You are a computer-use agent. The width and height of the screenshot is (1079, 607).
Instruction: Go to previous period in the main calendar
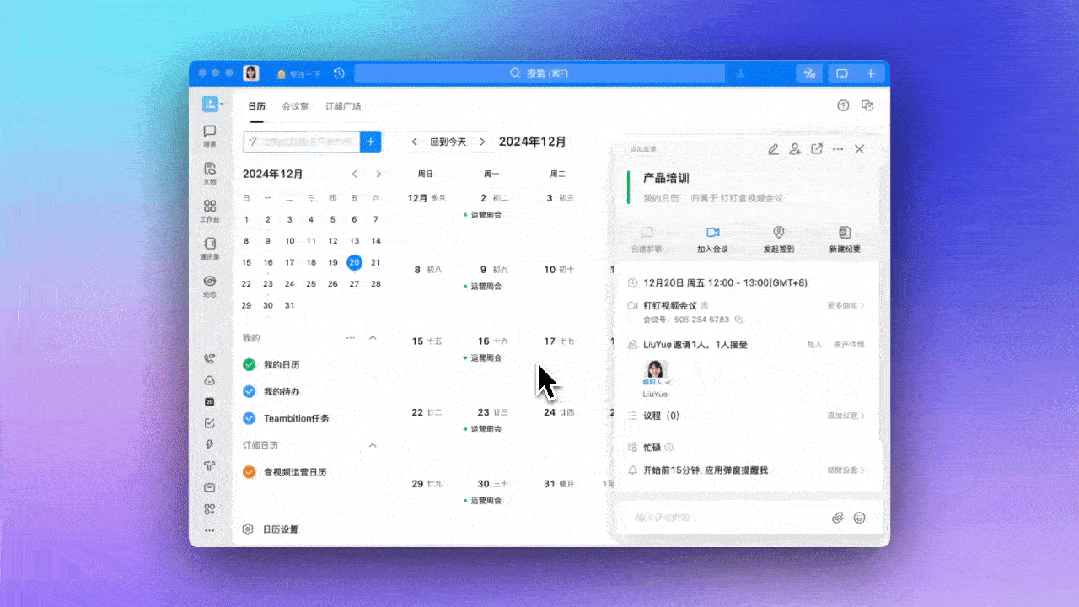414,142
